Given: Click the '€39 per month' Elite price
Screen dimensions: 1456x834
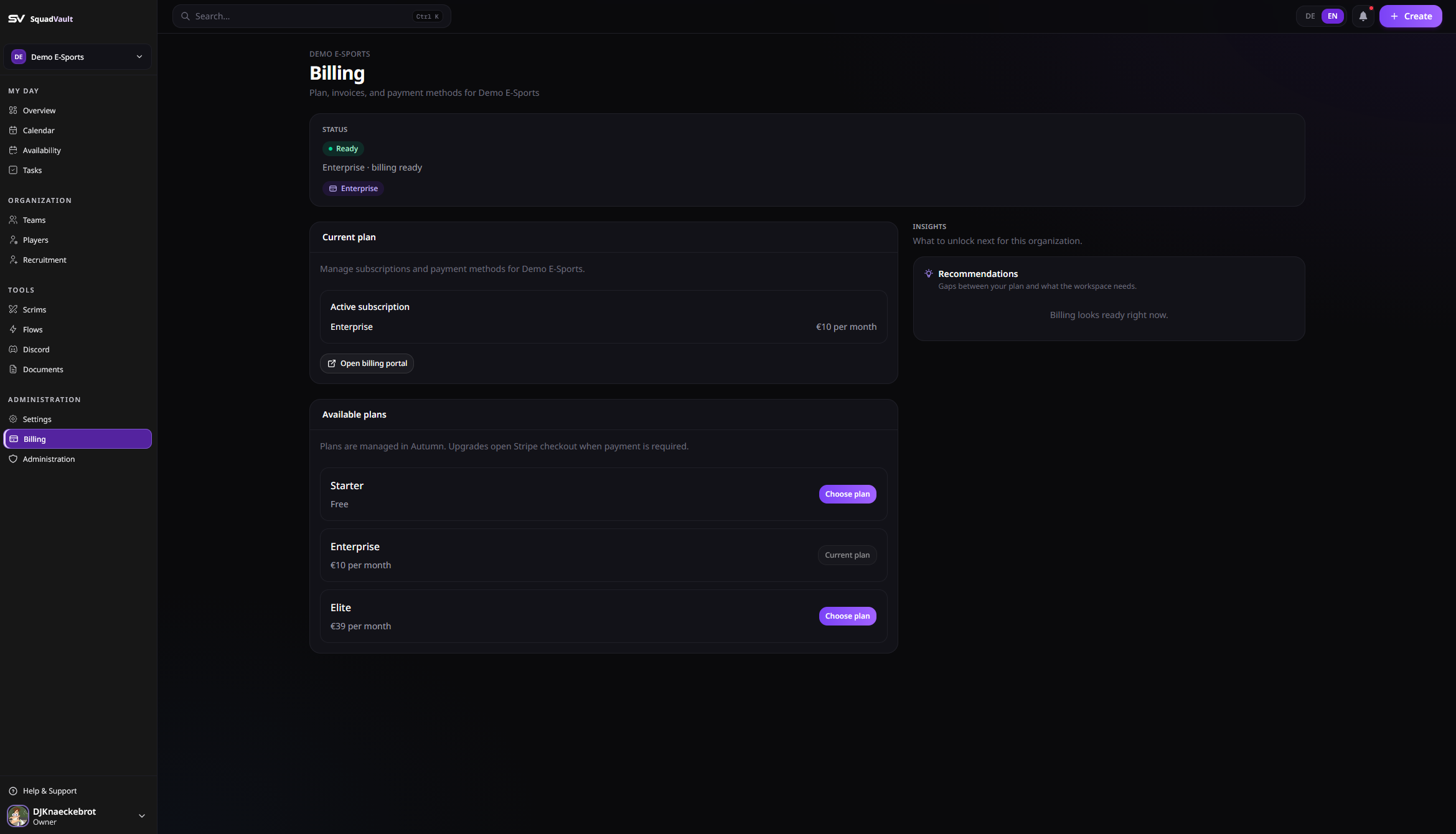Looking at the screenshot, I should pyautogui.click(x=360, y=626).
